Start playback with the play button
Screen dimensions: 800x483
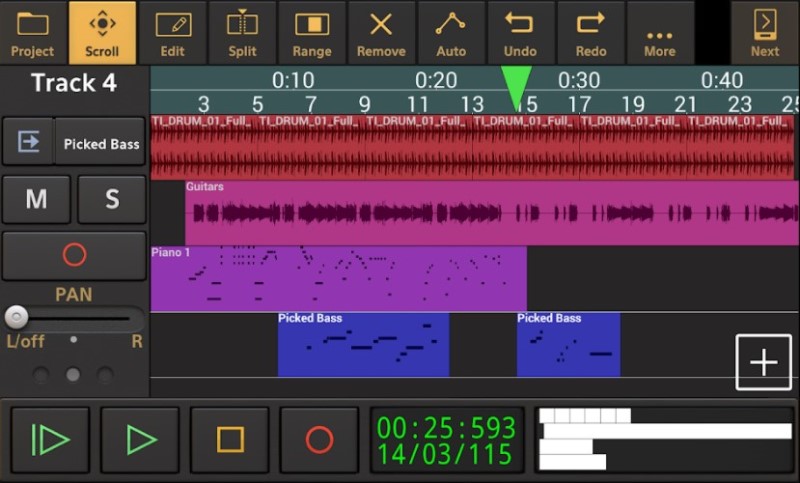pos(140,440)
